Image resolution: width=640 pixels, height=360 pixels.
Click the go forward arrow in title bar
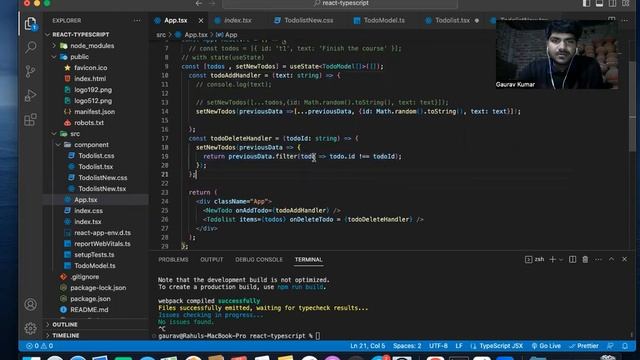(212, 3)
